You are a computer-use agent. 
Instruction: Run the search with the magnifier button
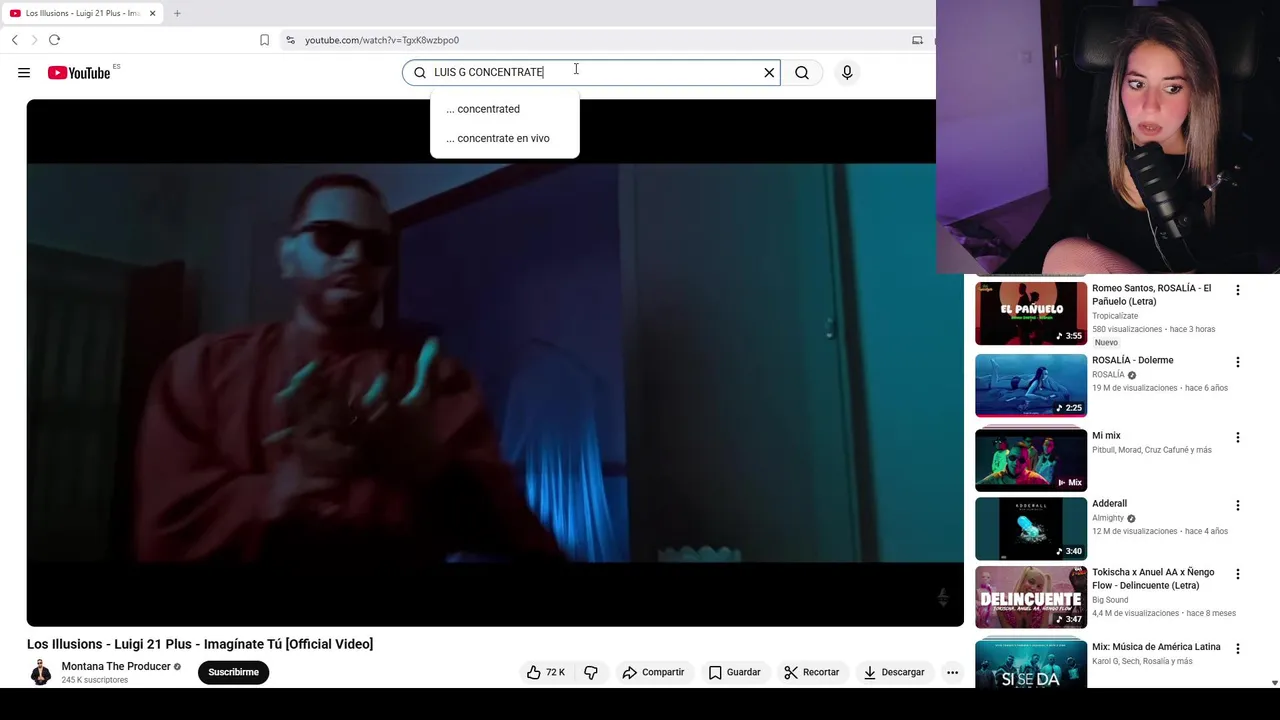click(802, 72)
